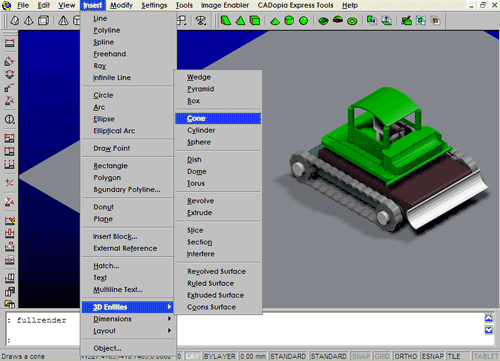Click the second STANDARD status field
The image size is (500, 361).
[328, 356]
